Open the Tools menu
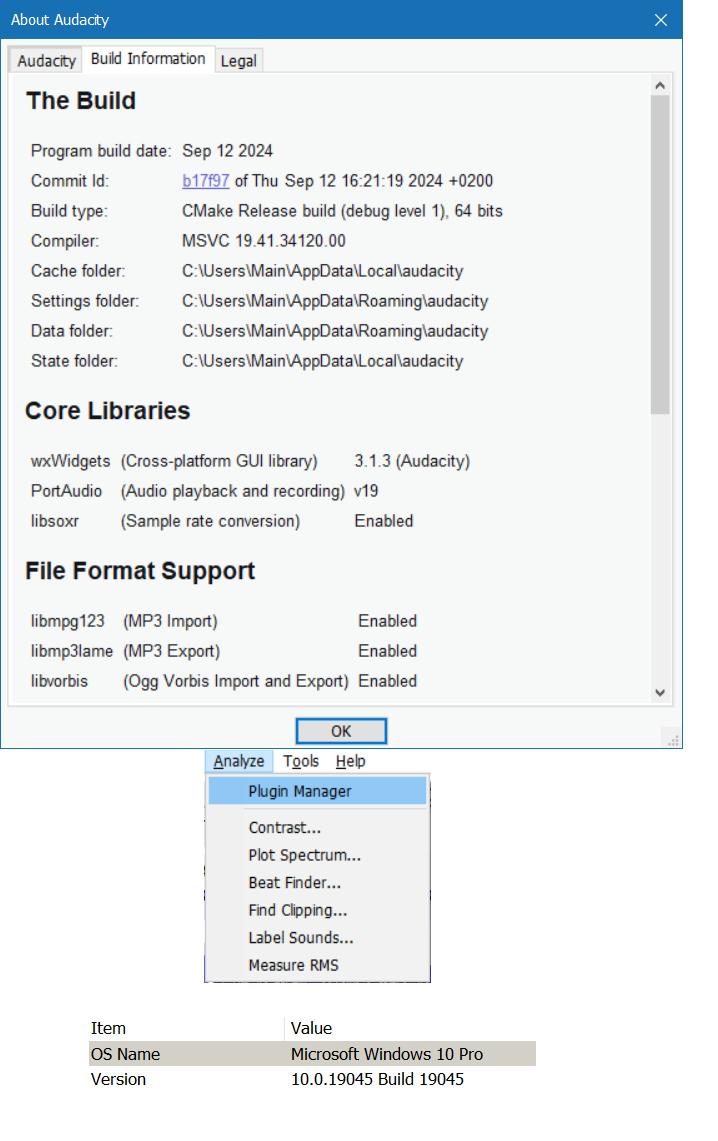The width and height of the screenshot is (718, 1141). [300, 761]
